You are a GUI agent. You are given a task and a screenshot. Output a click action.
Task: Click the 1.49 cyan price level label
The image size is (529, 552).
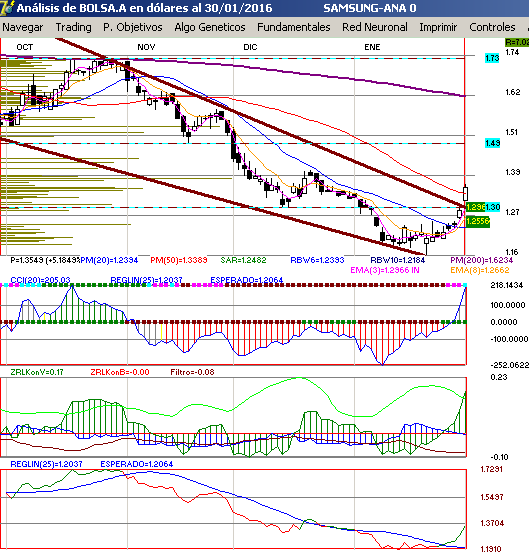(x=492, y=143)
